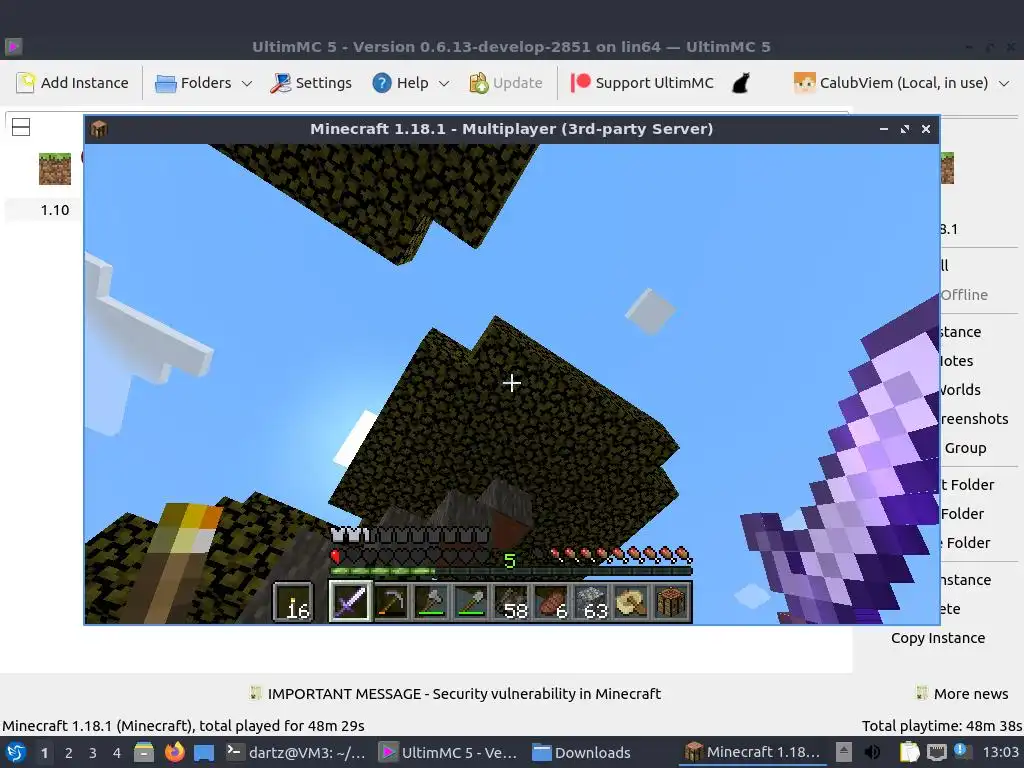The width and height of the screenshot is (1024, 768).
Task: Select the shovel hotbar slot
Action: pyautogui.click(x=472, y=601)
